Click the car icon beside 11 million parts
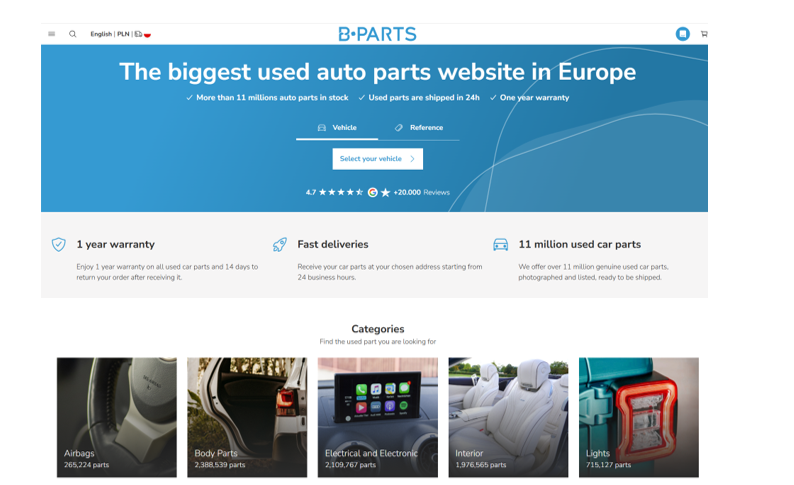794x485 pixels. tap(500, 244)
